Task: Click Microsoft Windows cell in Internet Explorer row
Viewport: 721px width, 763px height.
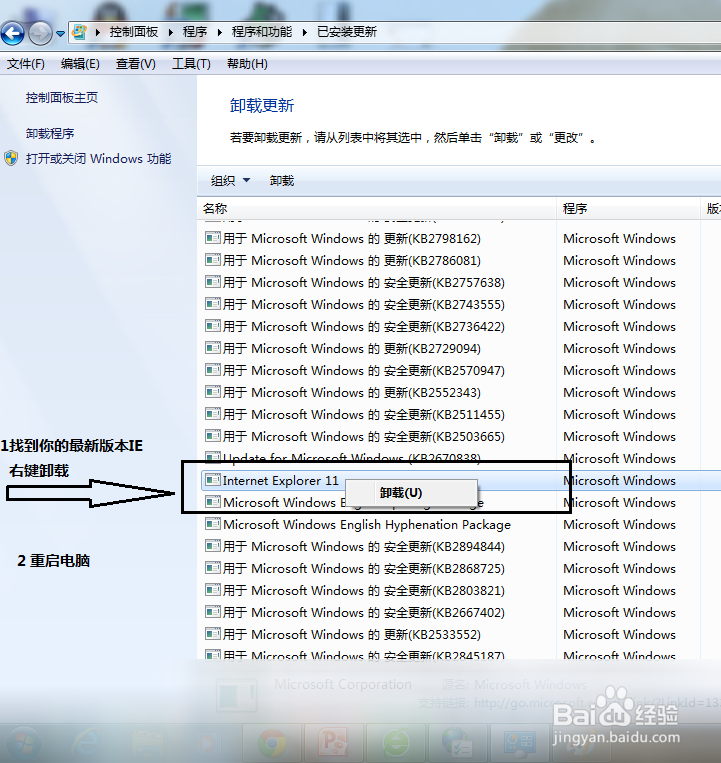Action: point(619,481)
